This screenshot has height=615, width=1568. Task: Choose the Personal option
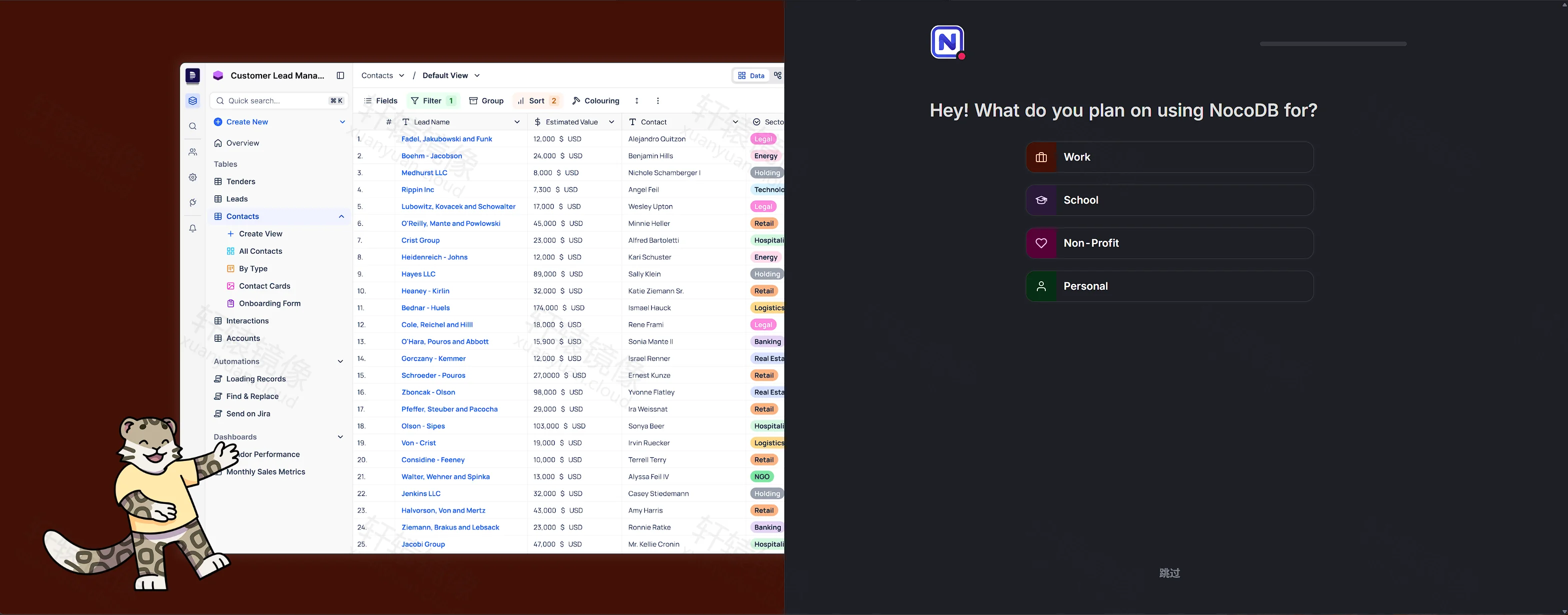point(1169,286)
